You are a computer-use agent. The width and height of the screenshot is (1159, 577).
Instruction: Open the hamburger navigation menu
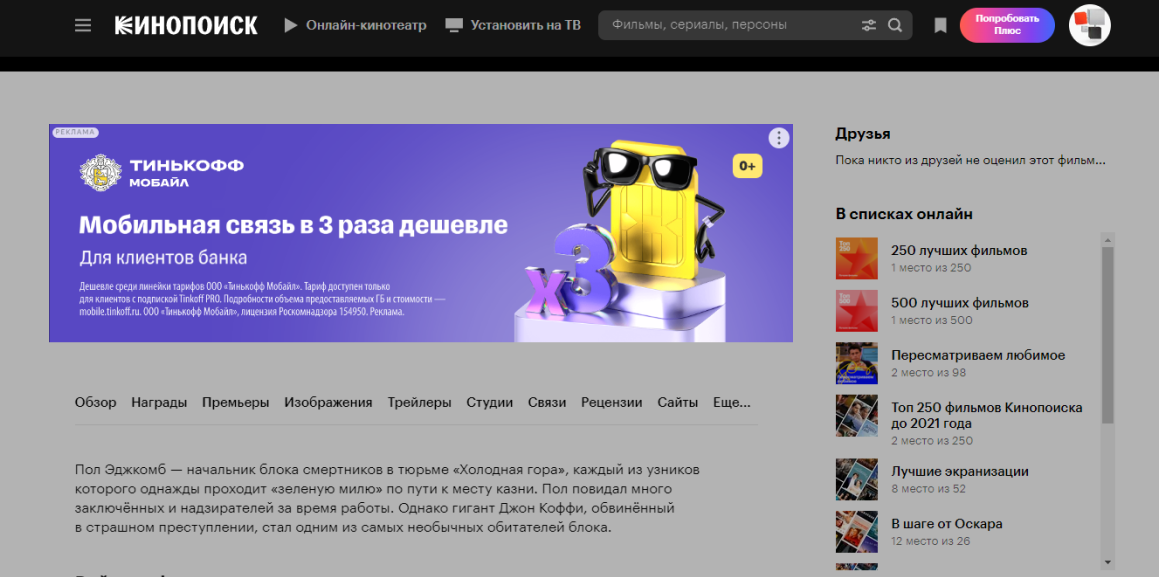tap(83, 25)
